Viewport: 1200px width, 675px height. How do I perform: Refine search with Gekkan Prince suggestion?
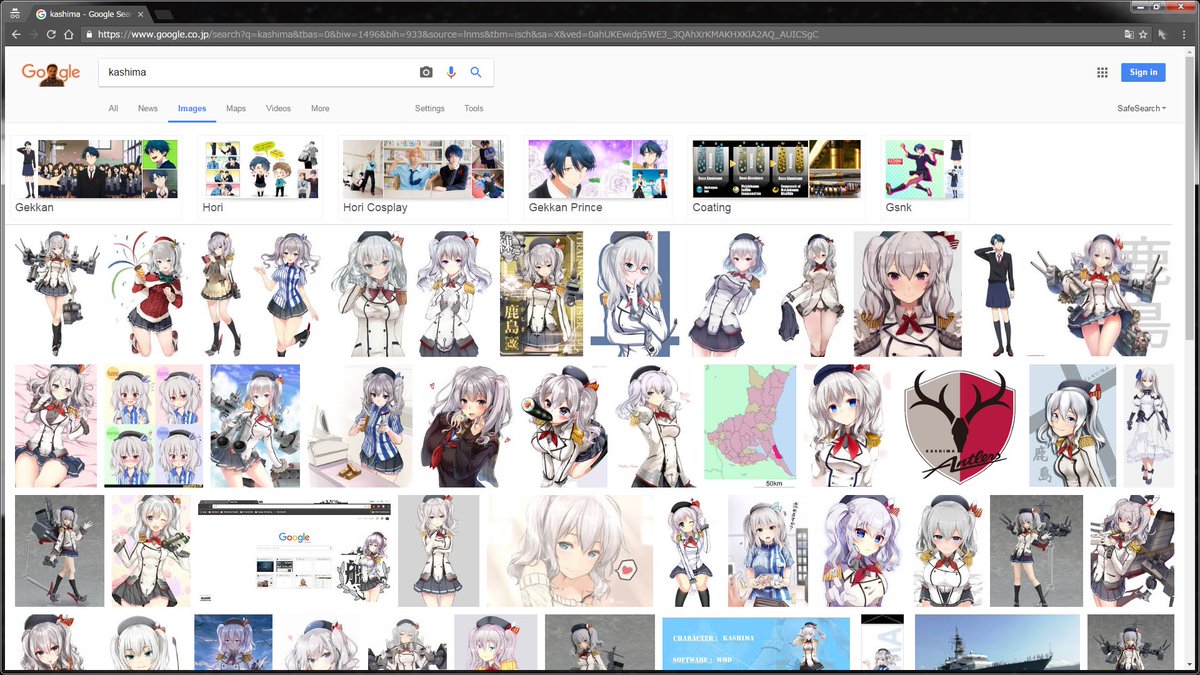598,178
